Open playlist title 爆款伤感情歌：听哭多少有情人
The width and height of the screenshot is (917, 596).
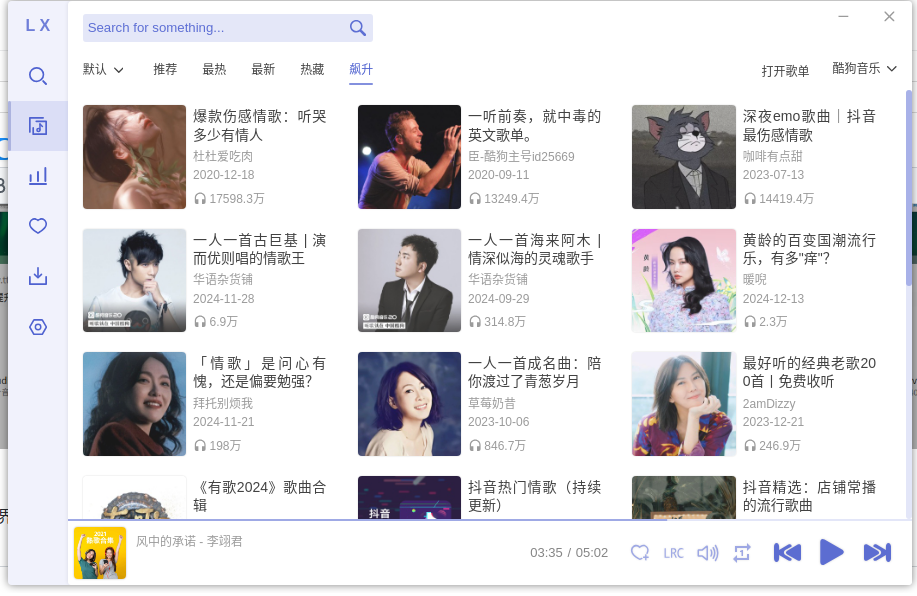click(x=260, y=126)
